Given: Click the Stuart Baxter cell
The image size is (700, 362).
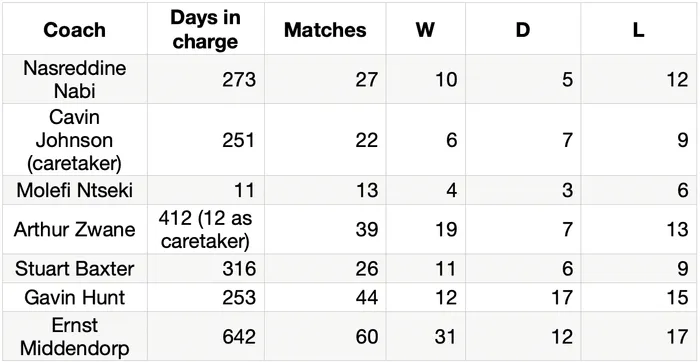Looking at the screenshot, I should click(x=75, y=269).
